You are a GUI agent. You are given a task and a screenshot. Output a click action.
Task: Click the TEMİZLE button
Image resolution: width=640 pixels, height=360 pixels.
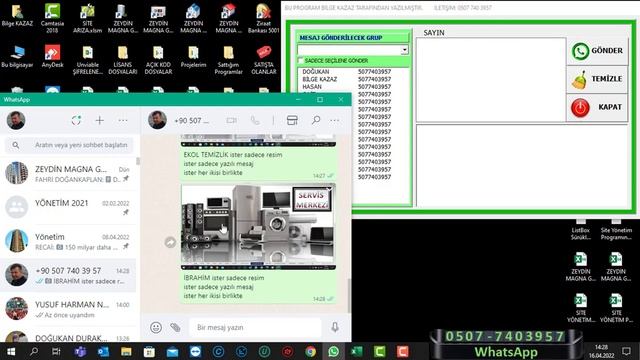point(598,79)
